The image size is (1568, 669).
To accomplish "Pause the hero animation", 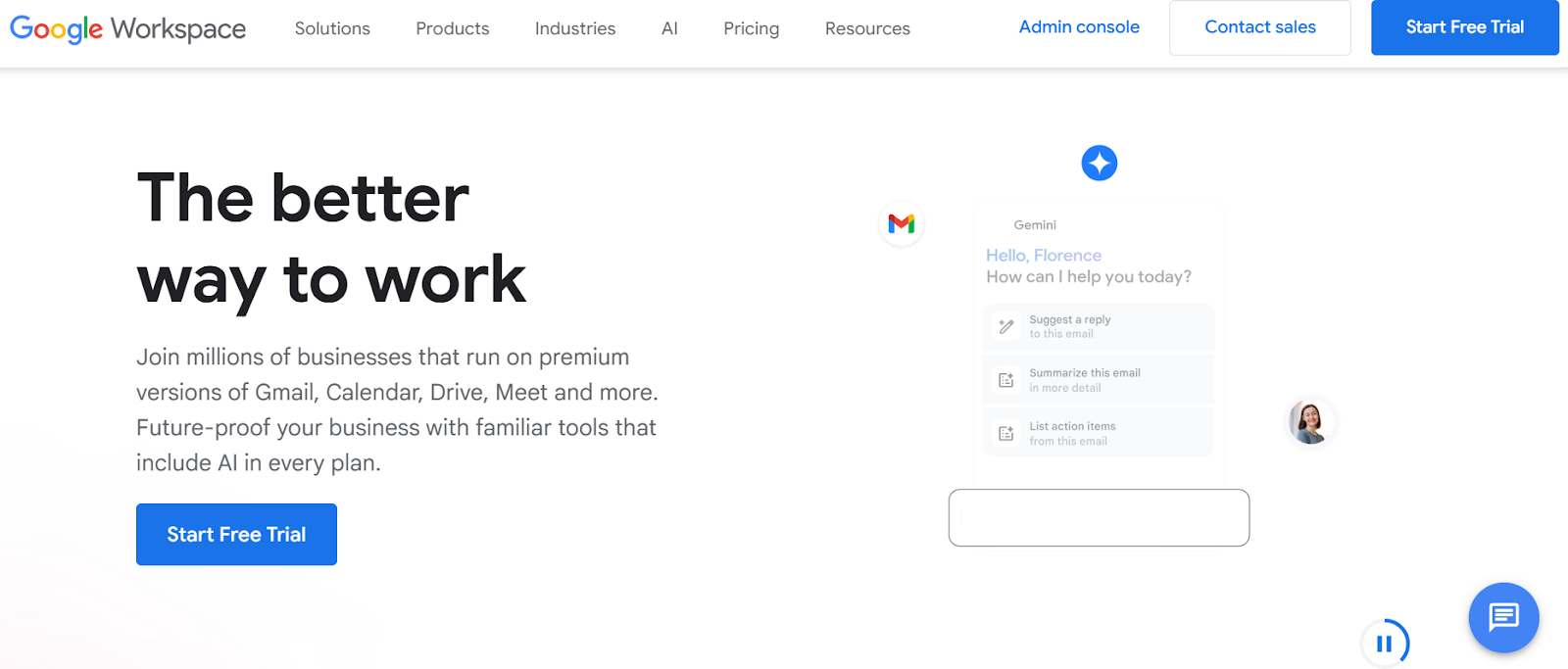I will (x=1385, y=644).
